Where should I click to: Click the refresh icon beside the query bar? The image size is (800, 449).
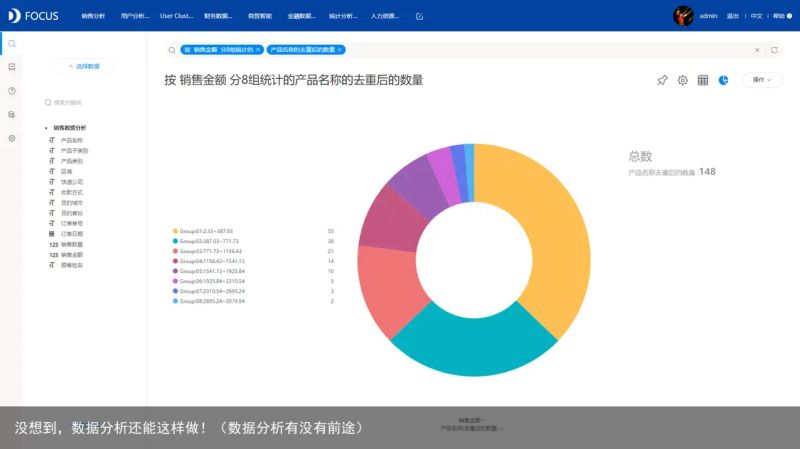(x=774, y=50)
